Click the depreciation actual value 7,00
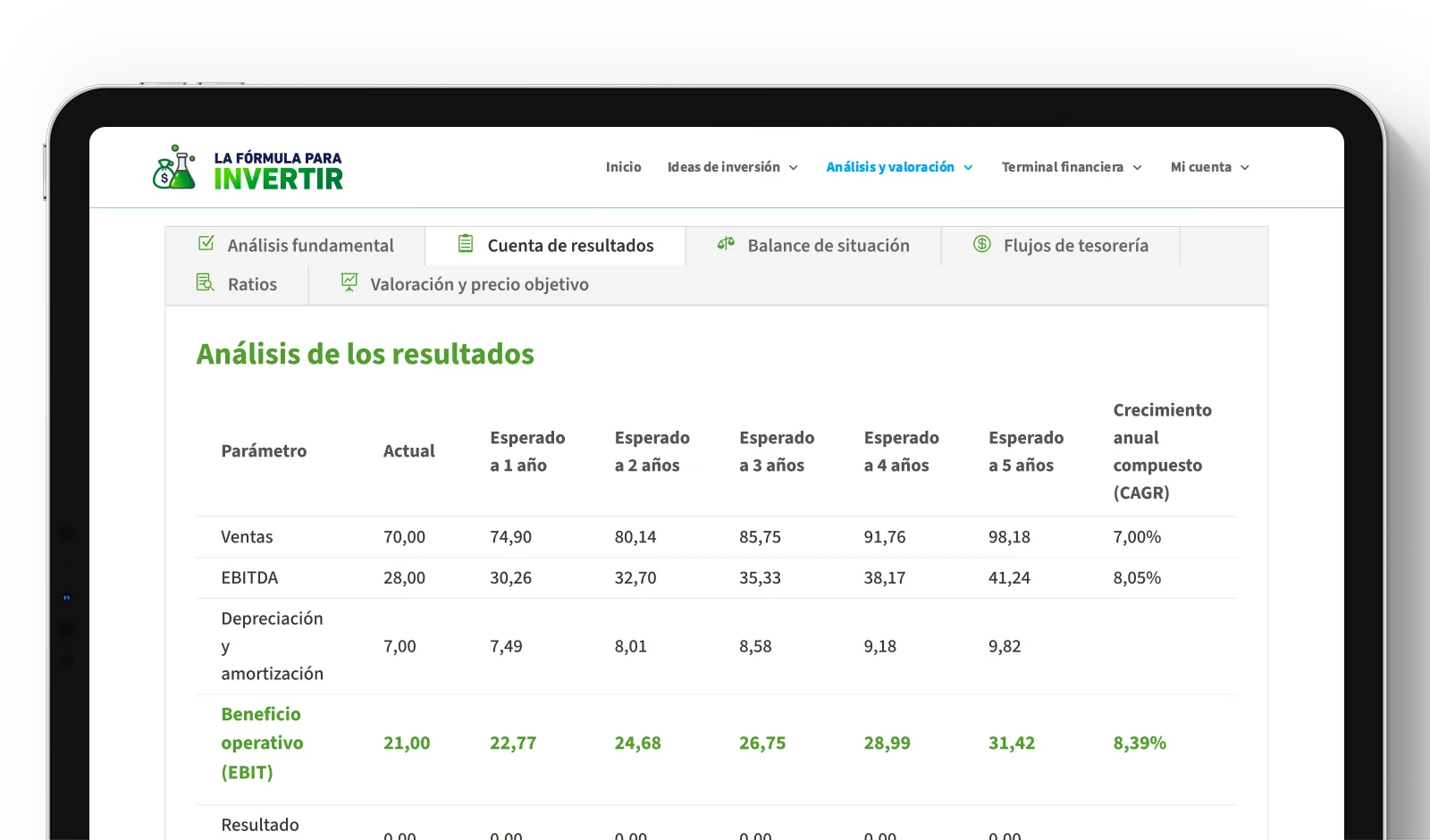Screen dimensions: 1430x840 (400, 646)
